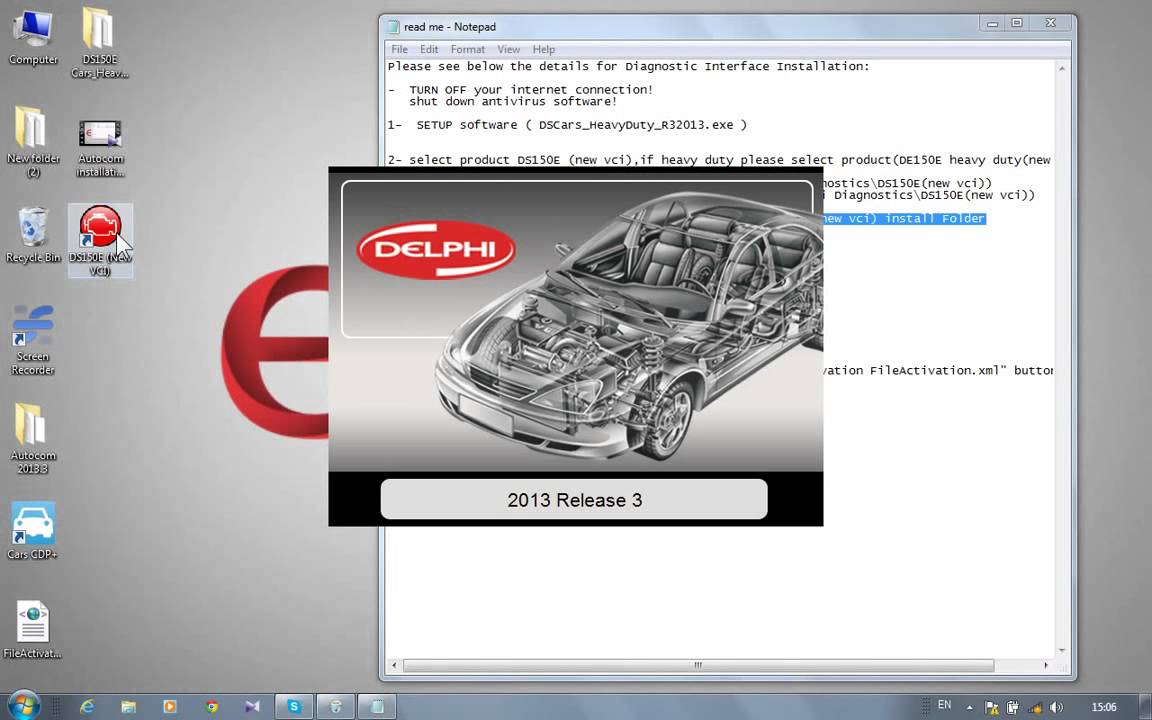1152x720 pixels.
Task: Select the FileActivation file on desktop
Action: click(x=33, y=630)
